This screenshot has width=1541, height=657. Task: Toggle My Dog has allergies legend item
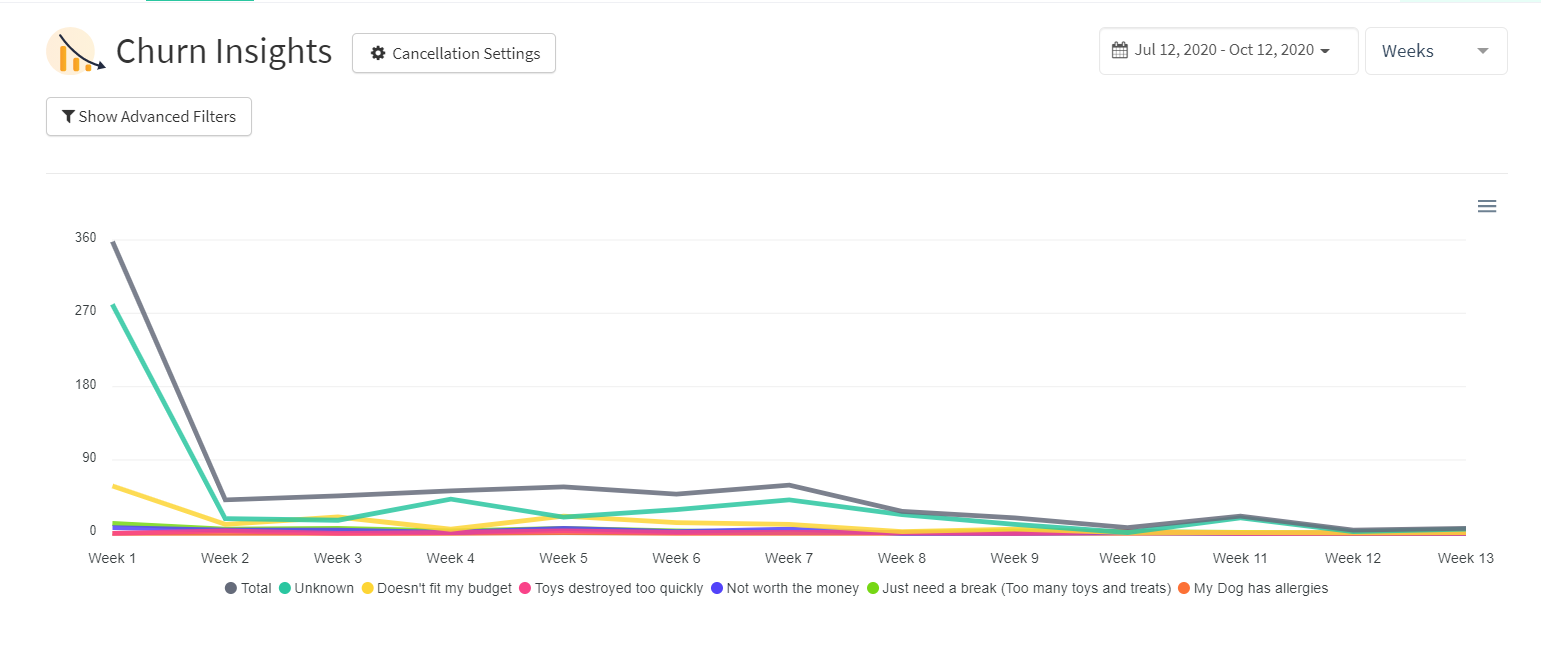click(1252, 589)
